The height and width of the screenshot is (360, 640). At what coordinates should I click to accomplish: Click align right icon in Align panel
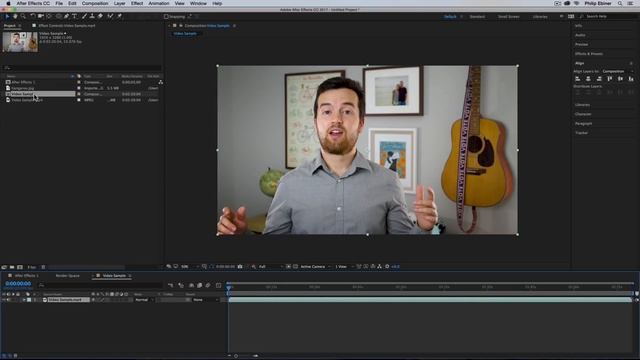coord(599,78)
